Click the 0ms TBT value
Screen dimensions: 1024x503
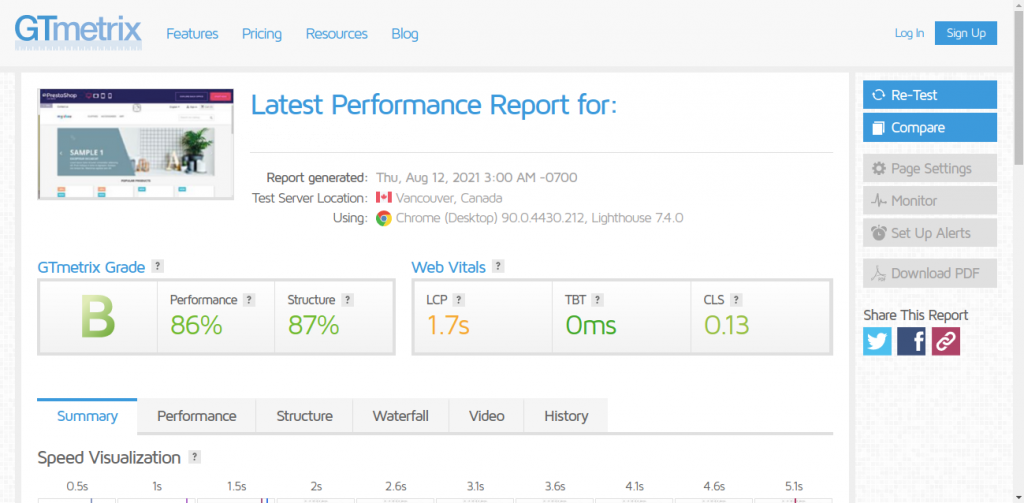[x=590, y=325]
